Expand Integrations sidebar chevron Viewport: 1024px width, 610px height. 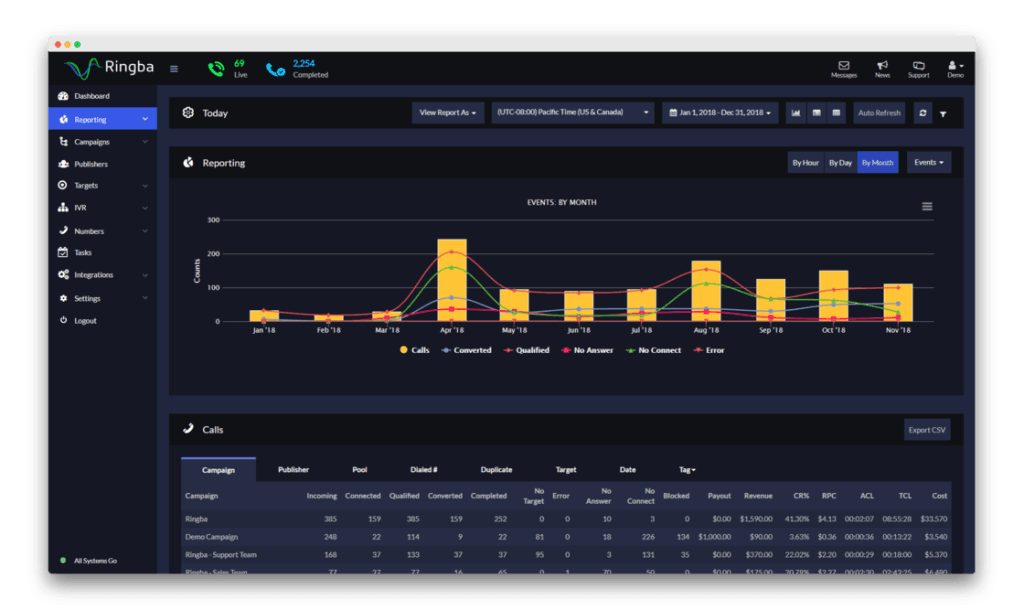click(145, 275)
